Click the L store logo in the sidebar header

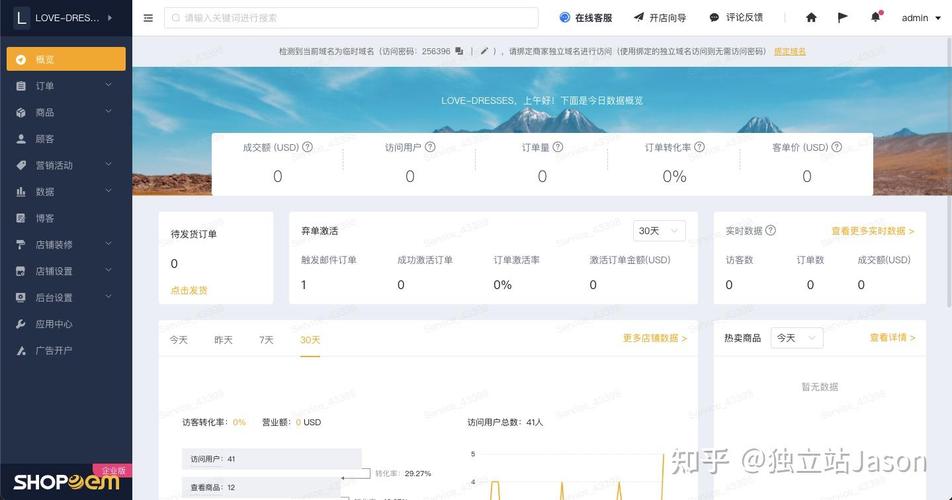coord(21,18)
